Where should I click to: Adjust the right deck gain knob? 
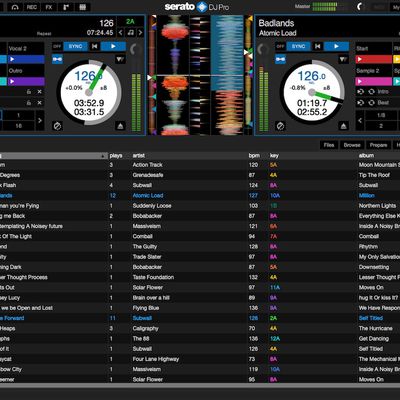(x=263, y=49)
